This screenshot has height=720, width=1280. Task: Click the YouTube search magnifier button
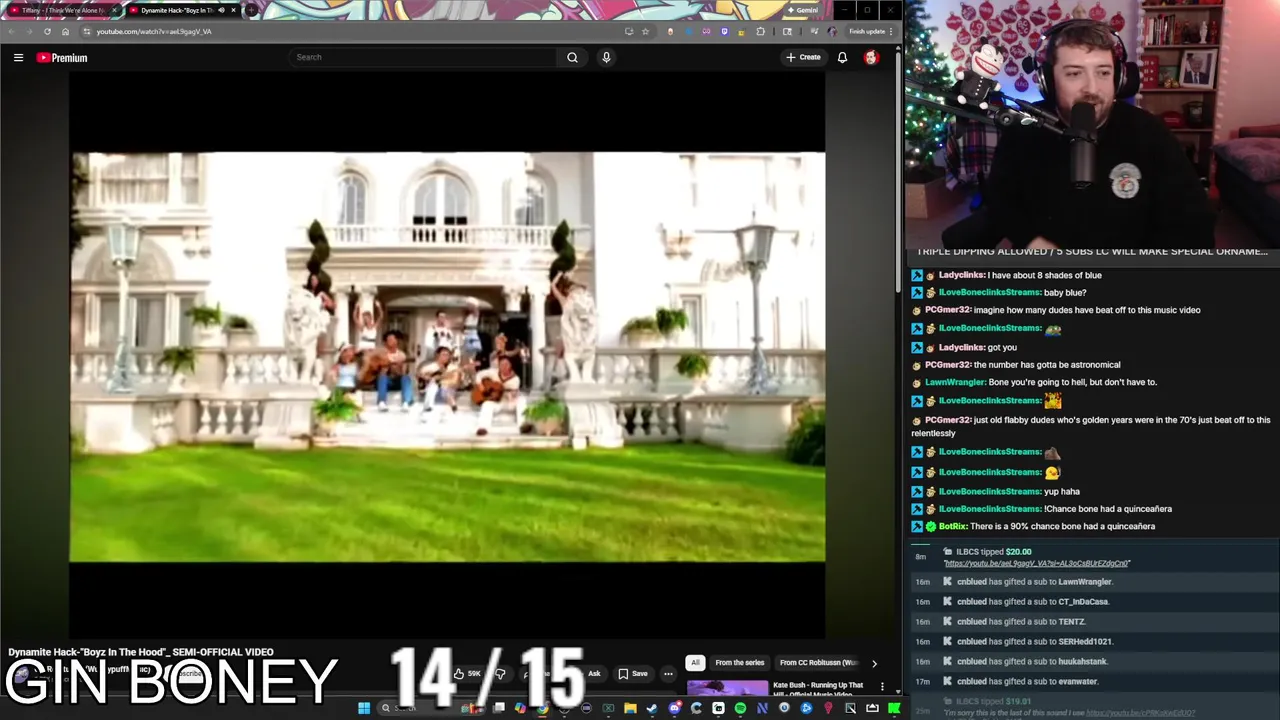click(572, 57)
